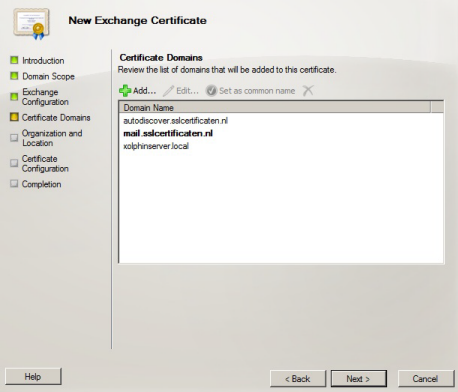Open the Introduction wizard step
Viewport: 458px width, 392px height.
43,61
